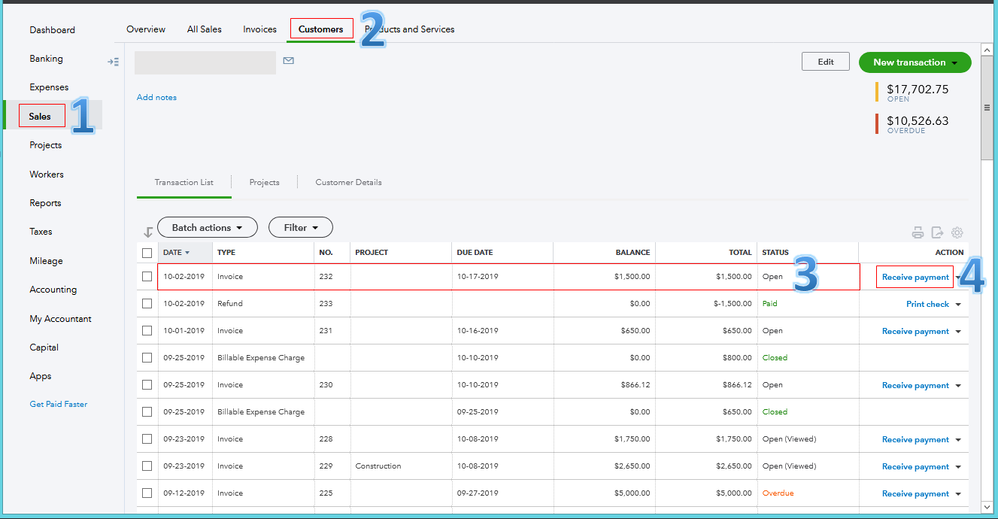Click the Edit button
This screenshot has height=519, width=998.
825,62
